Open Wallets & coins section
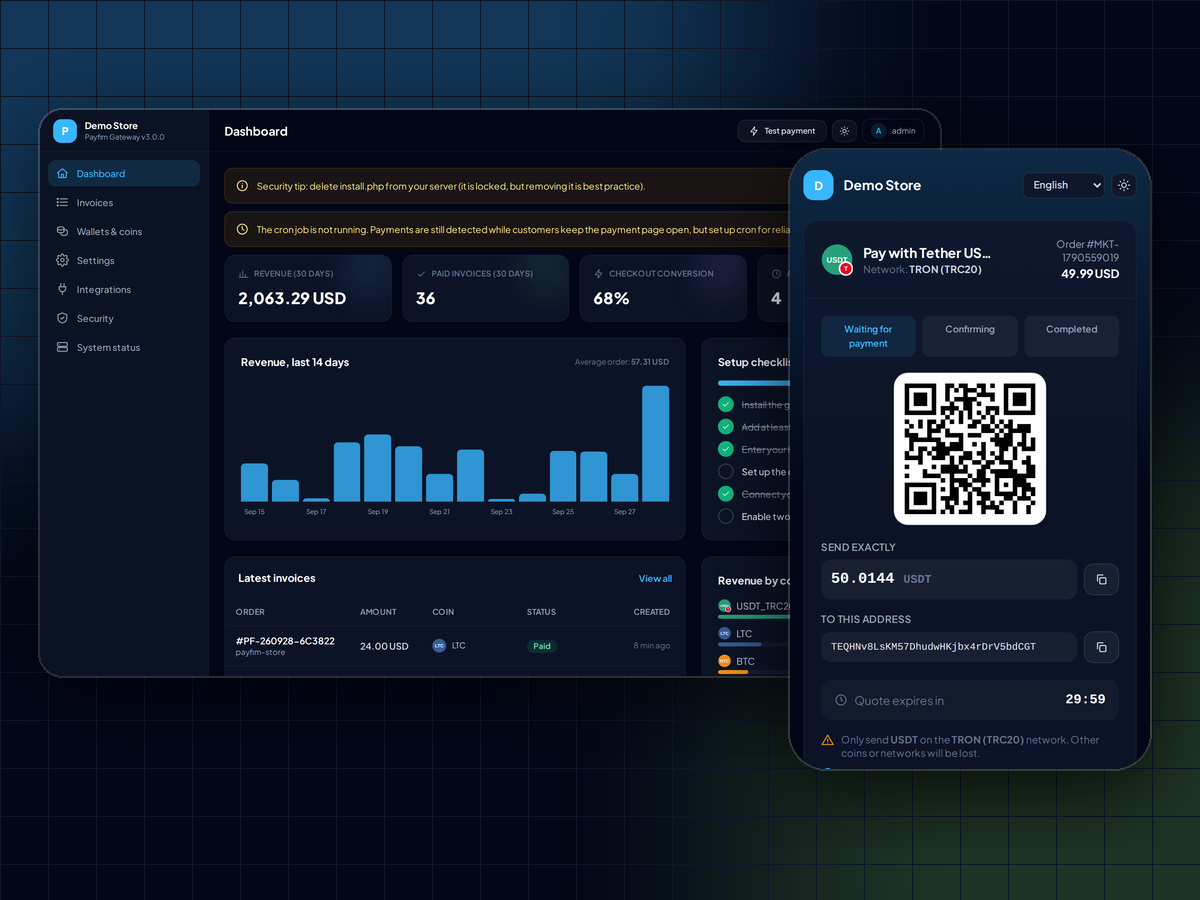The image size is (1200, 900). (x=124, y=231)
